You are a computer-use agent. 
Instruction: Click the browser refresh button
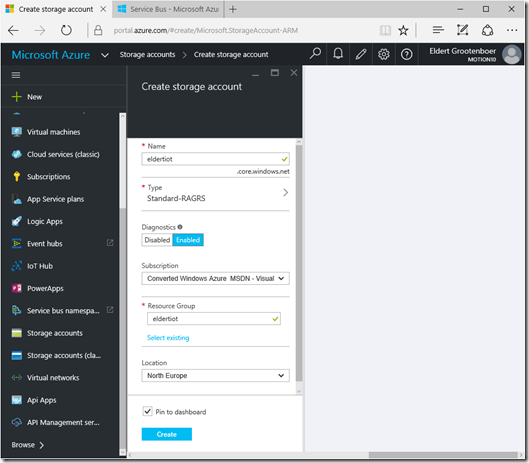tap(66, 30)
